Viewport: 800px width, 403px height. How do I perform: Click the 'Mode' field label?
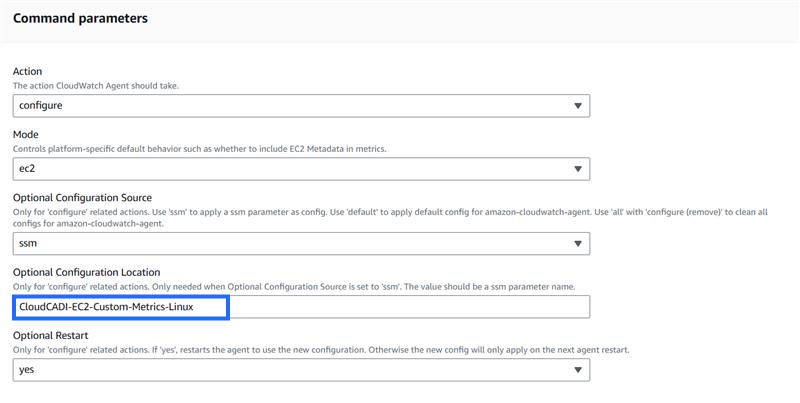coord(26,134)
